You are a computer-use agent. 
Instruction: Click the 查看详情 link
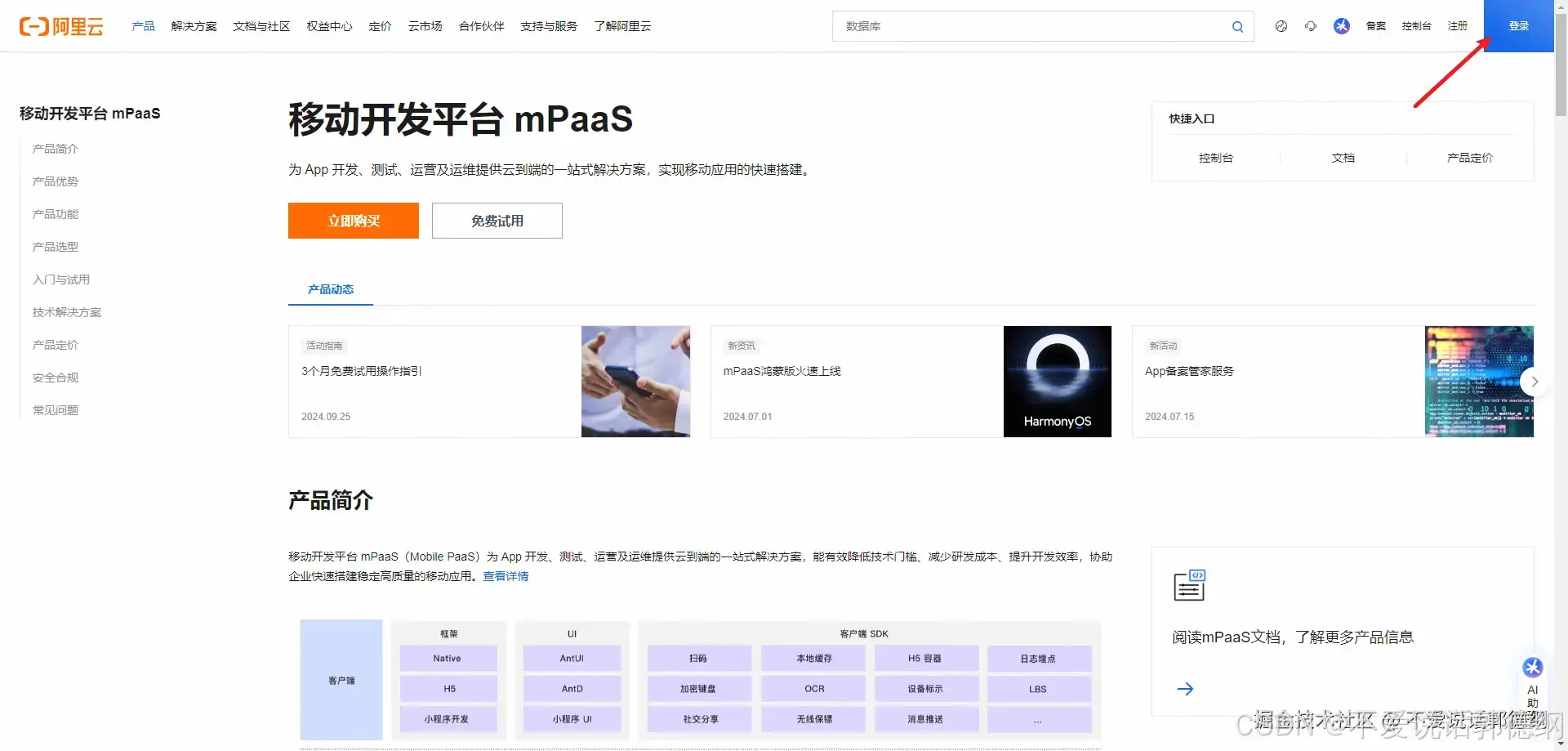tap(506, 576)
